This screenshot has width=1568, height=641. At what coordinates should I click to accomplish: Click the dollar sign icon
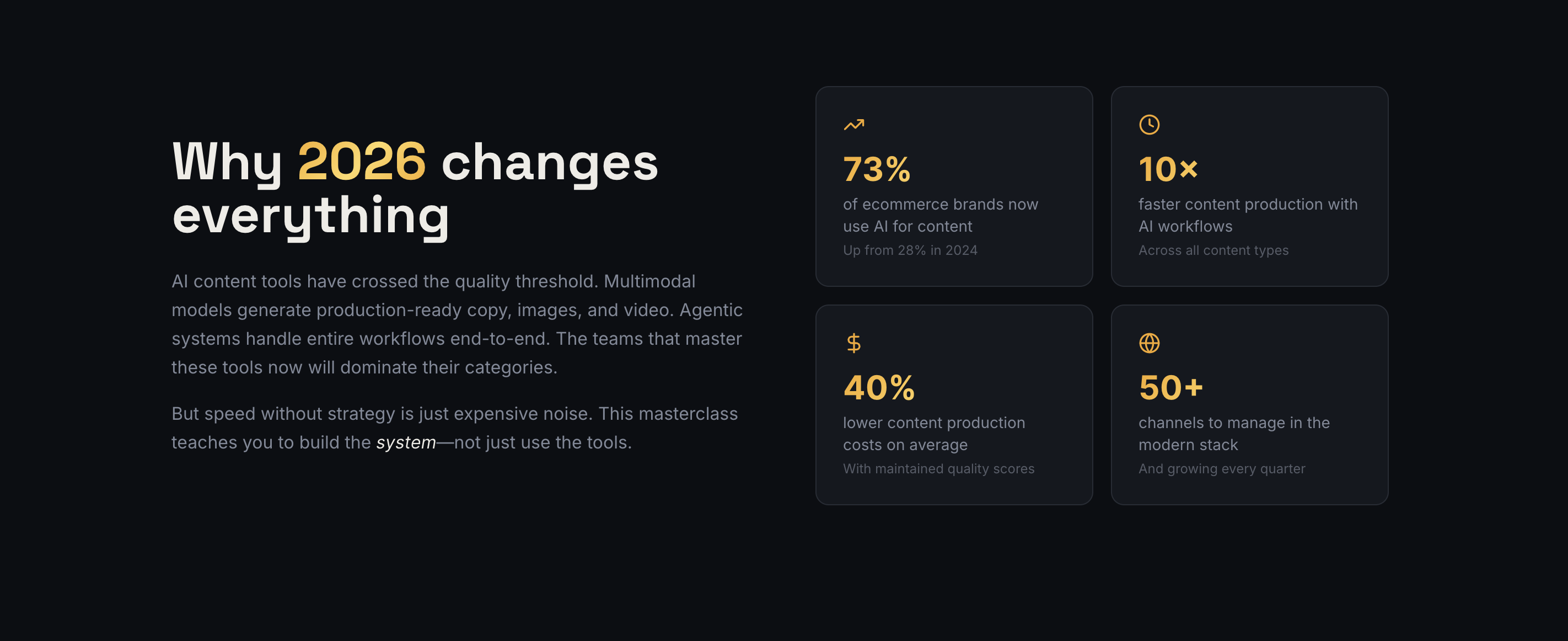[853, 343]
